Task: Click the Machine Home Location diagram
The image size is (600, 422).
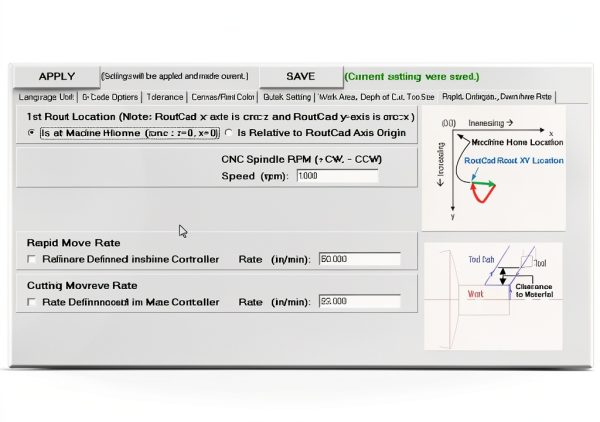Action: [x=494, y=168]
